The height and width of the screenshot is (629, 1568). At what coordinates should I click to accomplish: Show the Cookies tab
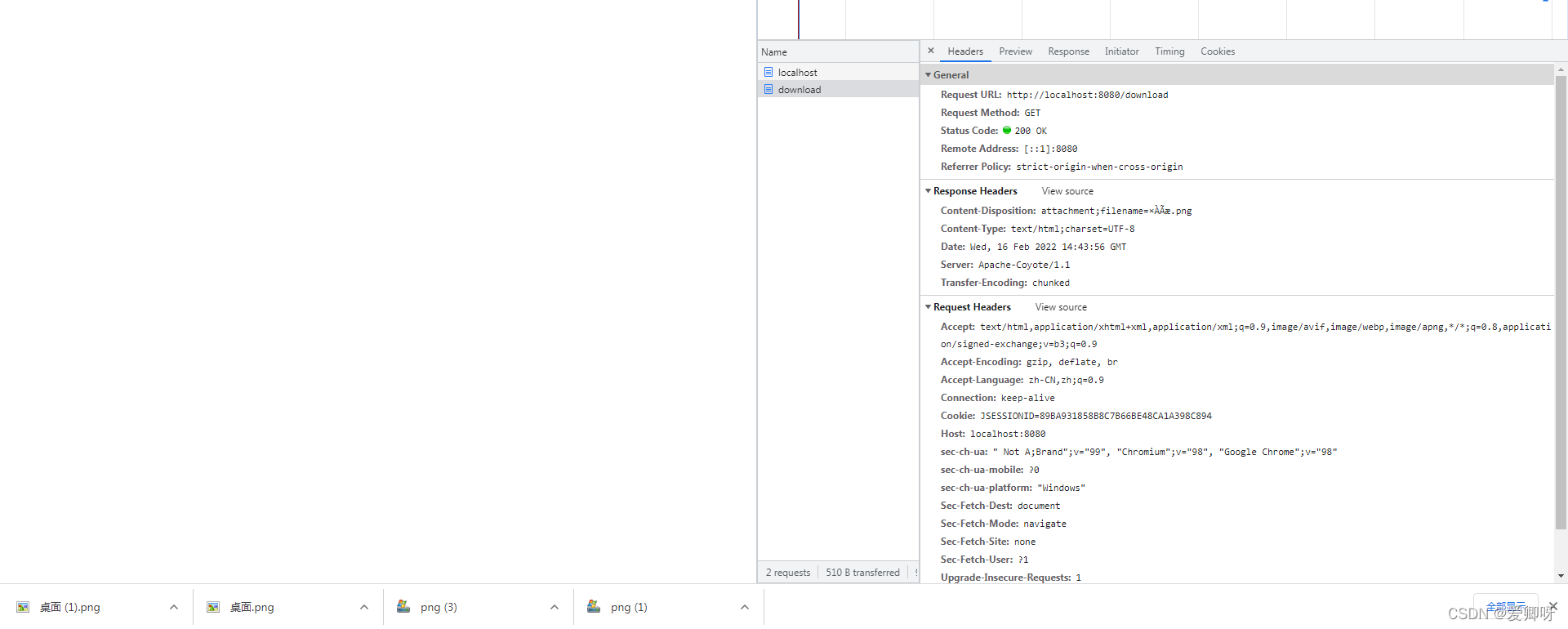click(1218, 51)
